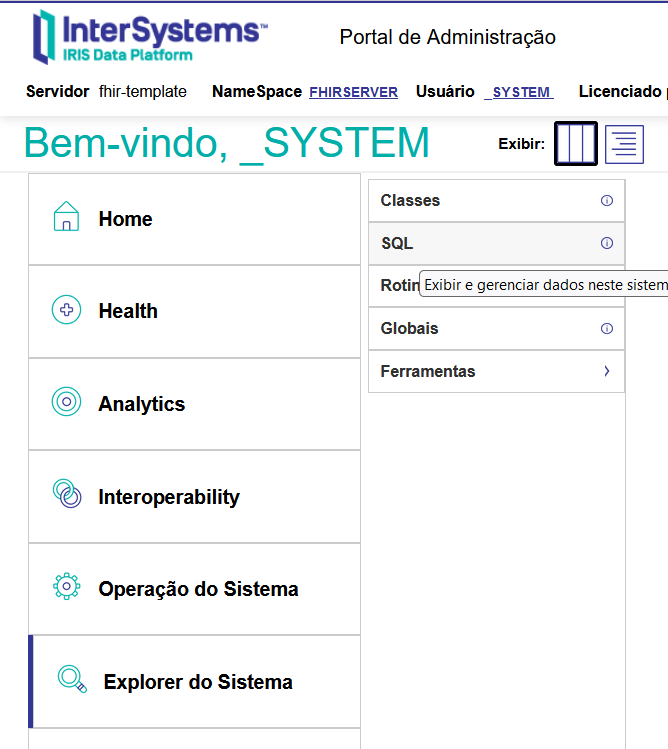Switch to list view display mode

coord(624,144)
